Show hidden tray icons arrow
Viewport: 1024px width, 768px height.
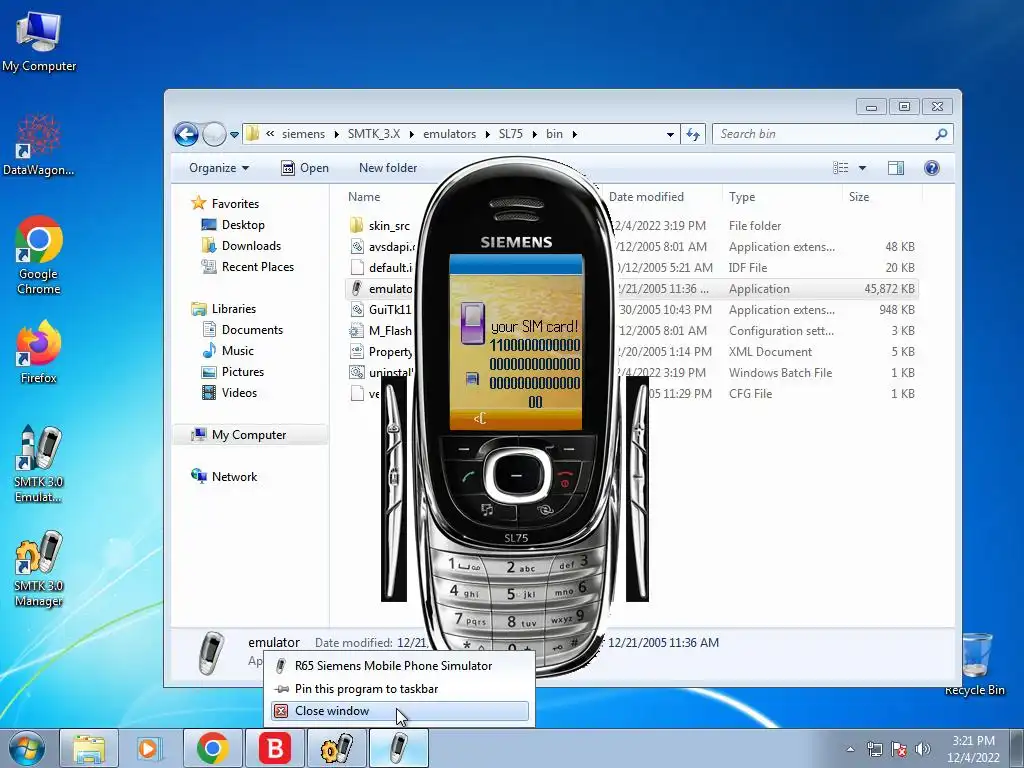point(850,749)
